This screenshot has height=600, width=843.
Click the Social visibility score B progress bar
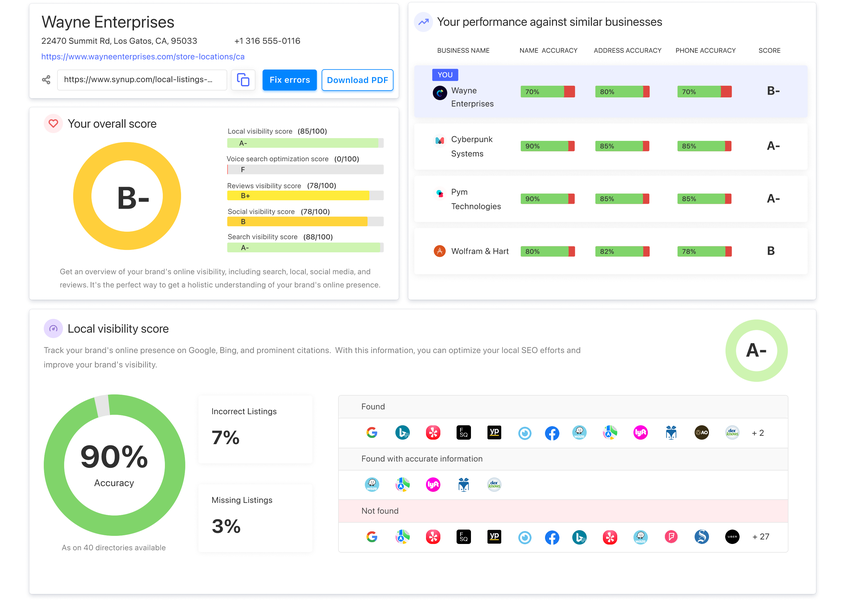point(305,222)
